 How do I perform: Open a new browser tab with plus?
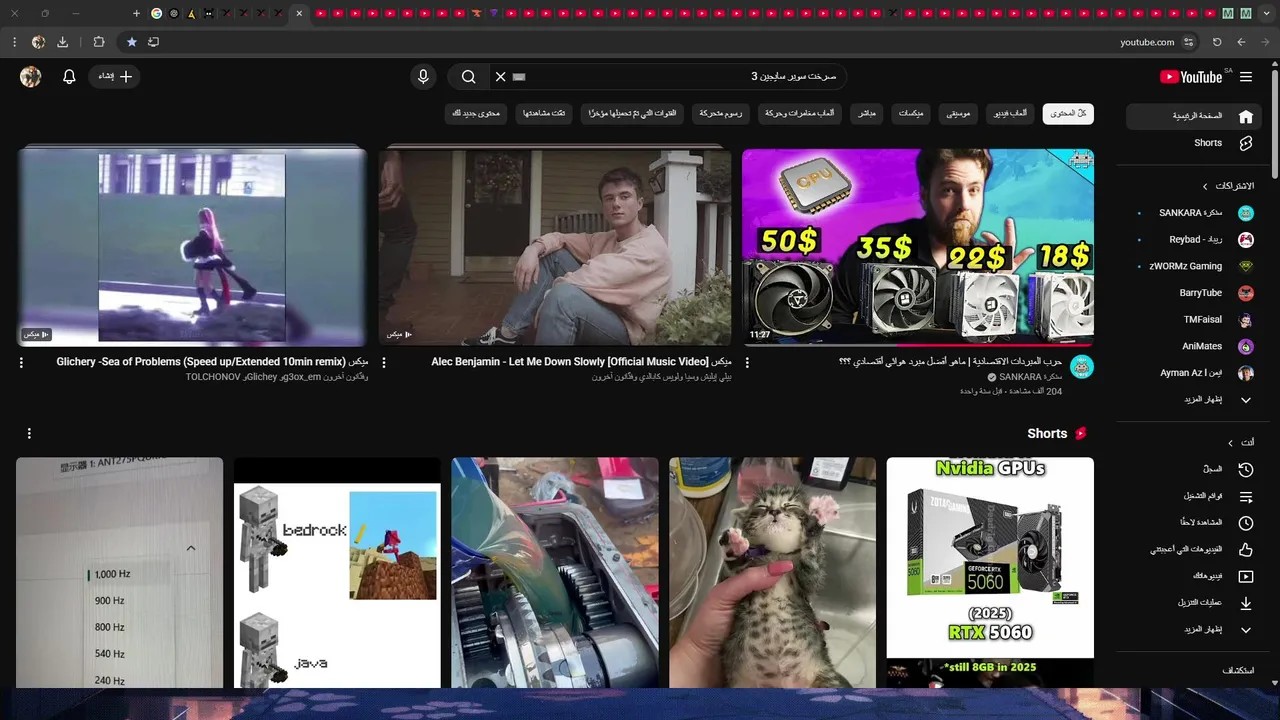136,13
